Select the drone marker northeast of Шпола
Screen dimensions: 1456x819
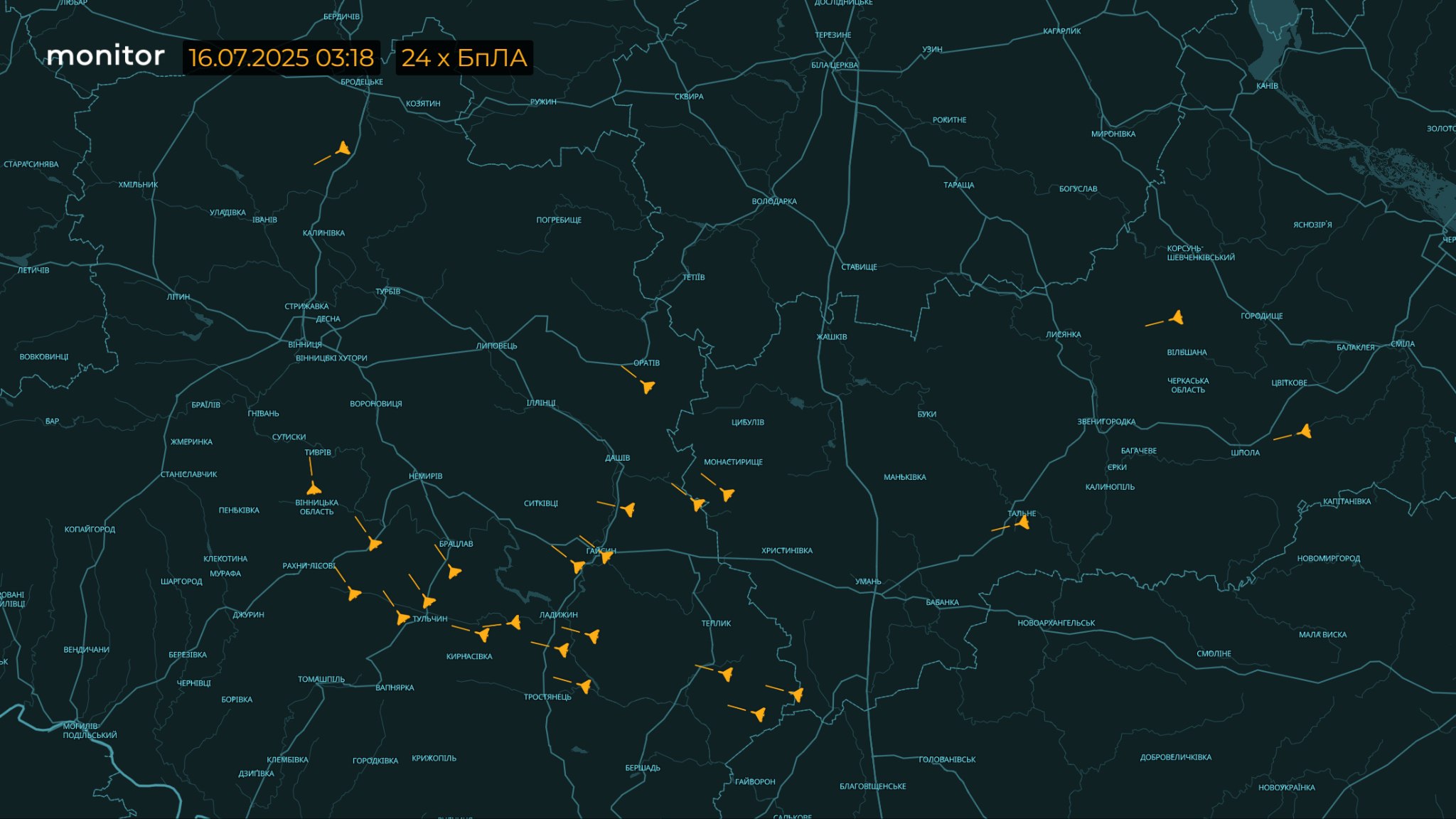pyautogui.click(x=1305, y=431)
